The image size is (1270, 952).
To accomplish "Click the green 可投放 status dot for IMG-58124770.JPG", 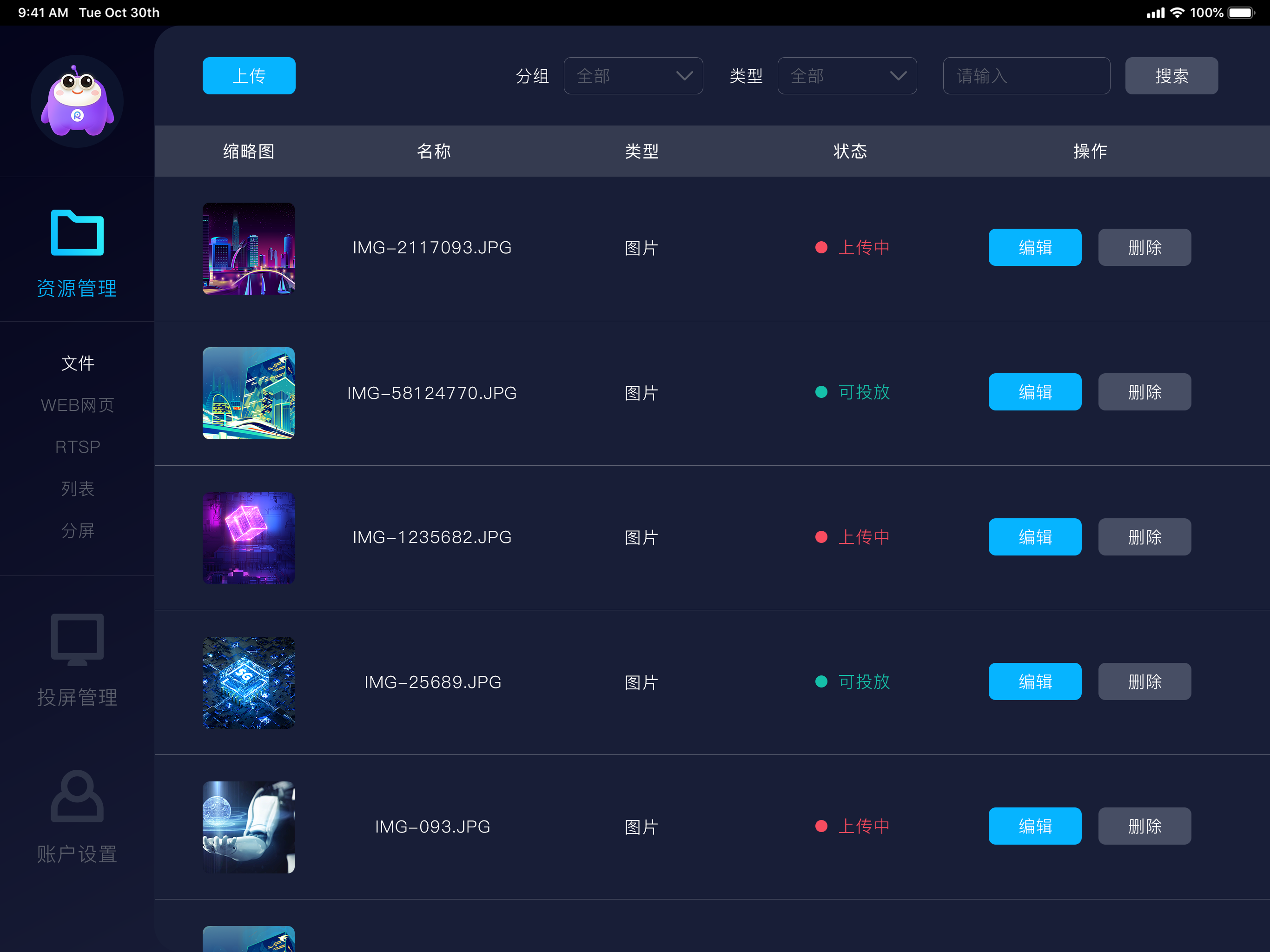I will pyautogui.click(x=821, y=392).
